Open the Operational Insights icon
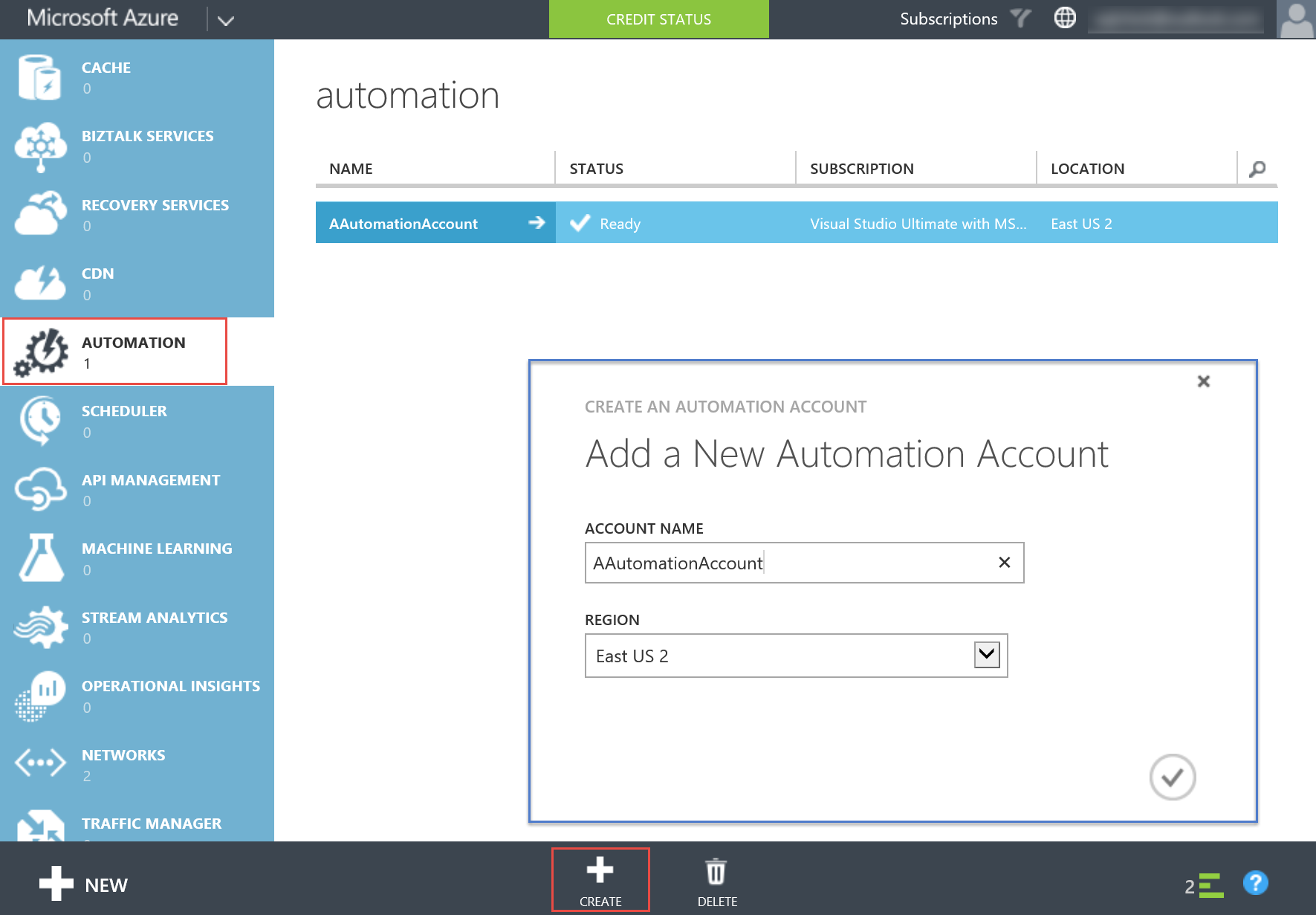Image resolution: width=1316 pixels, height=915 pixels. (40, 696)
